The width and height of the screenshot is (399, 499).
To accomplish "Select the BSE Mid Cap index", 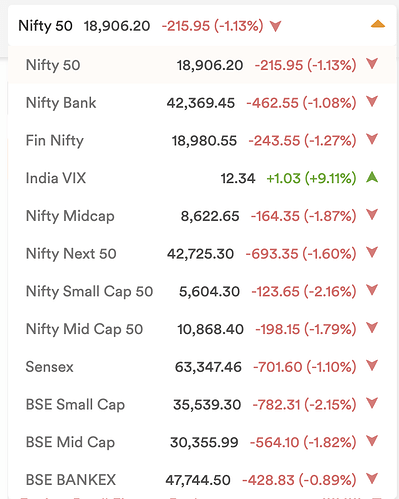I will 202,442.
